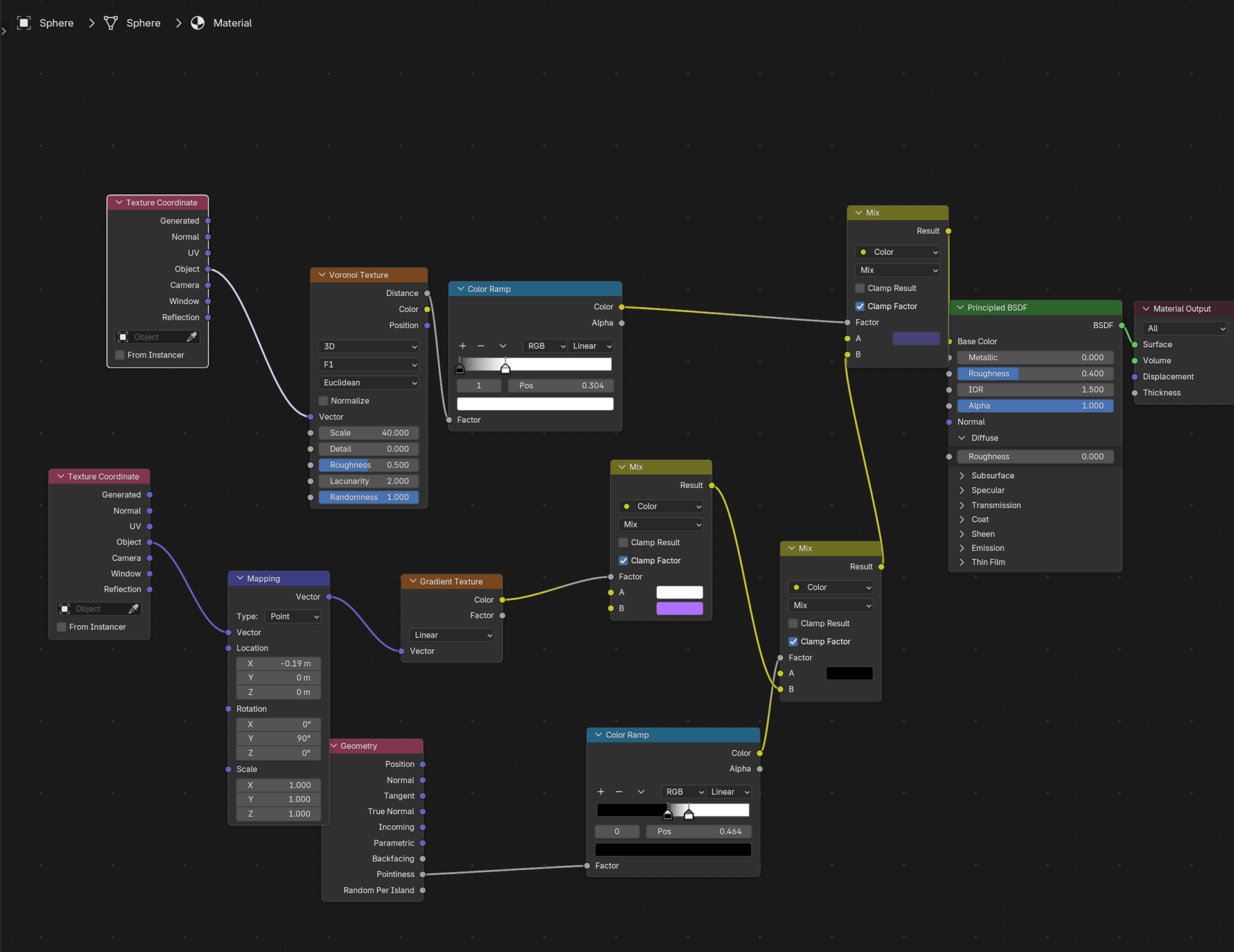The image size is (1234, 952).
Task: Click the Voronoi Scale field showing 40.000
Action: (369, 433)
